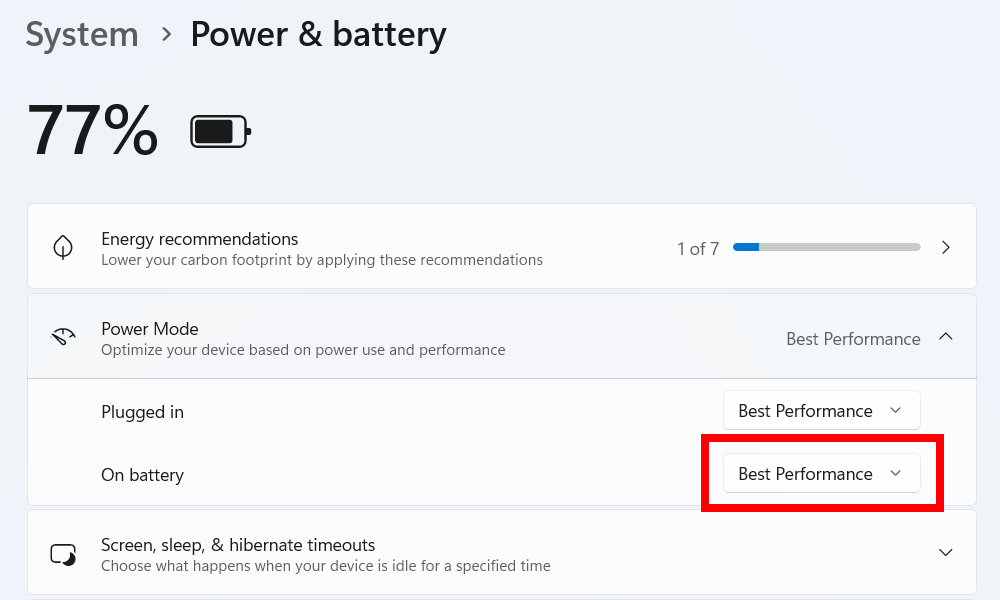Go back to System in breadcrumb
This screenshot has height=600, width=1000.
point(82,35)
